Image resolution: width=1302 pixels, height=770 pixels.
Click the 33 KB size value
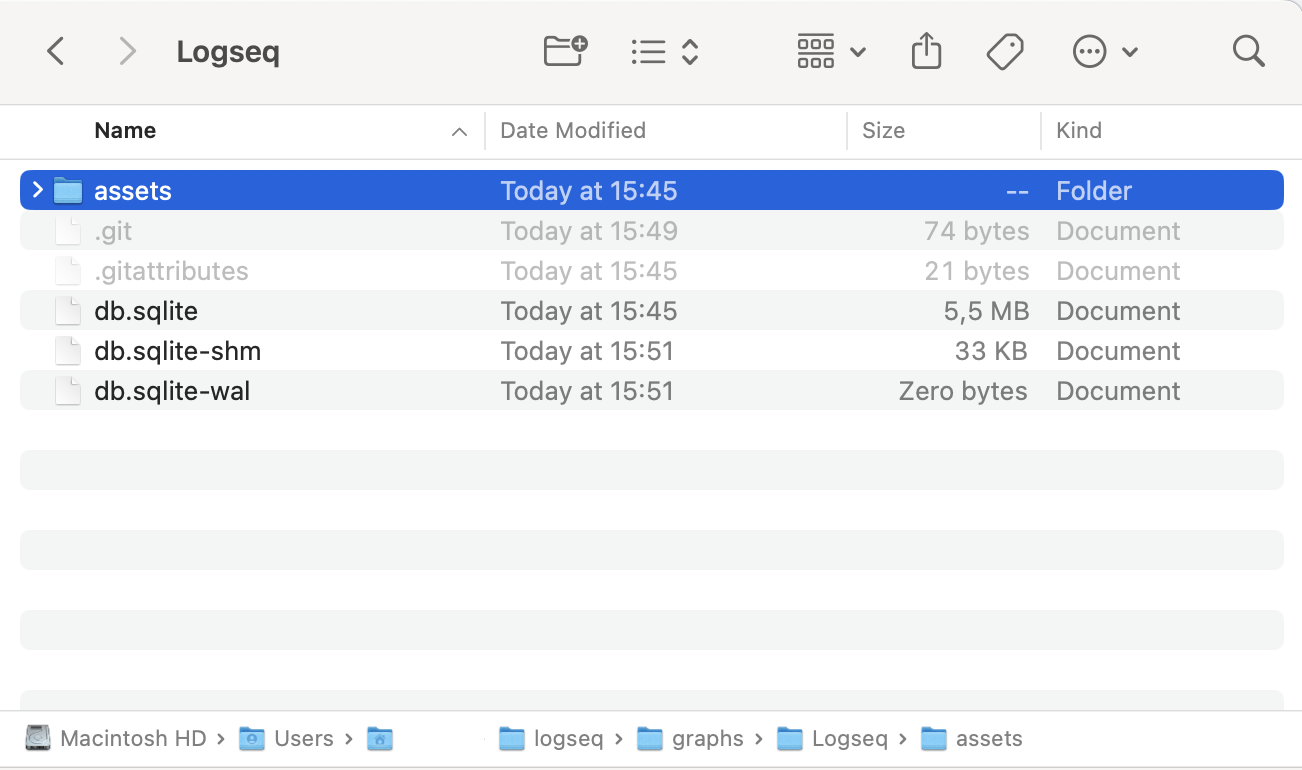[991, 351]
